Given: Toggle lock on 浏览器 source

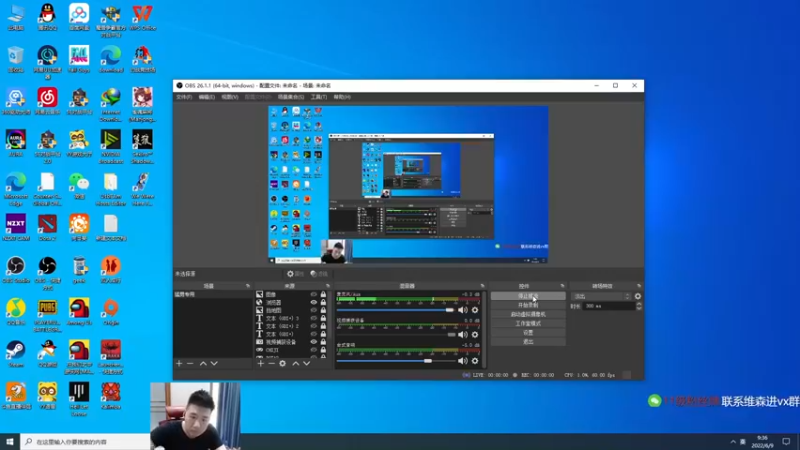Looking at the screenshot, I should click(323, 303).
